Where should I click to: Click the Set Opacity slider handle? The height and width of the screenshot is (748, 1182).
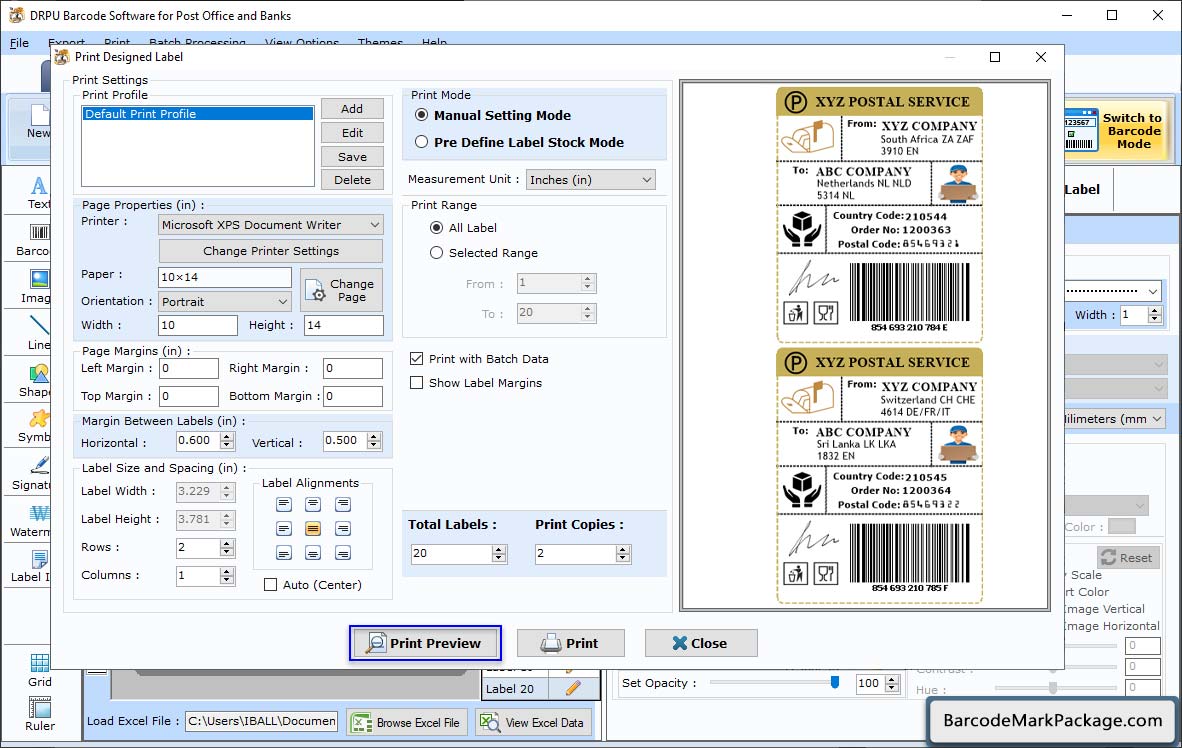[x=834, y=682]
